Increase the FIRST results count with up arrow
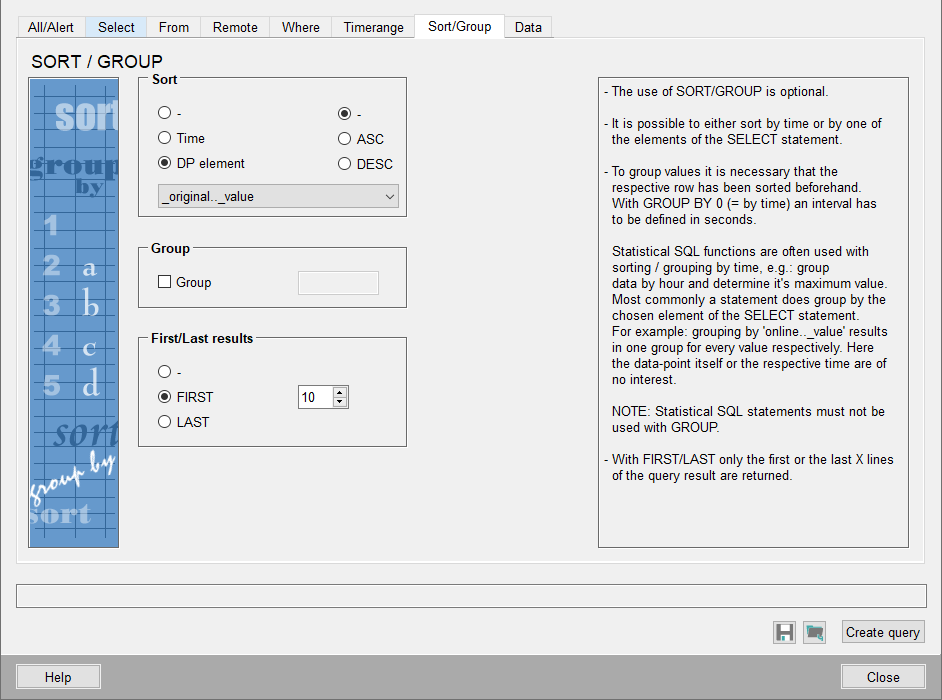 (x=340, y=392)
